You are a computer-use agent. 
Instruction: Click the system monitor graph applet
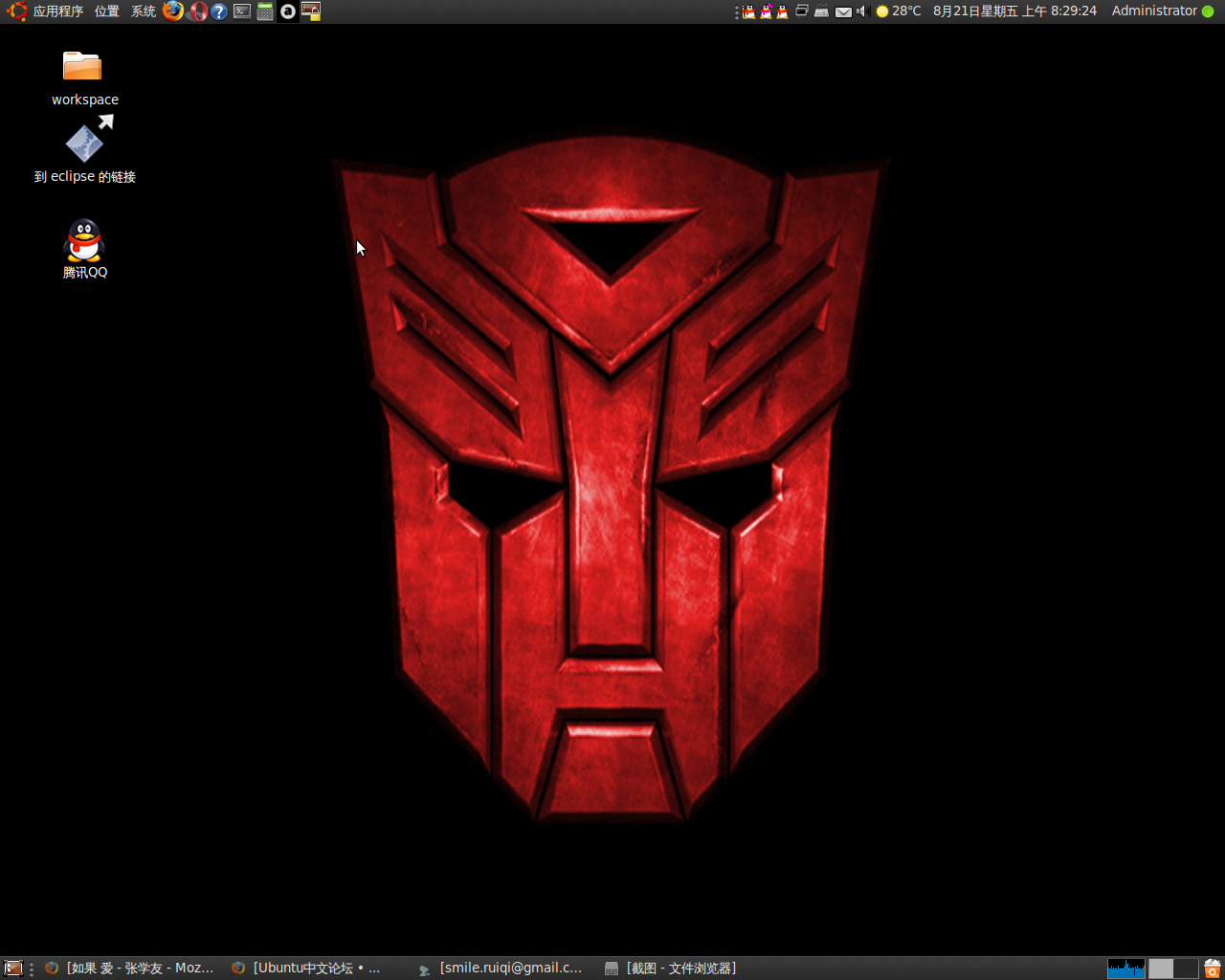pyautogui.click(x=1126, y=969)
